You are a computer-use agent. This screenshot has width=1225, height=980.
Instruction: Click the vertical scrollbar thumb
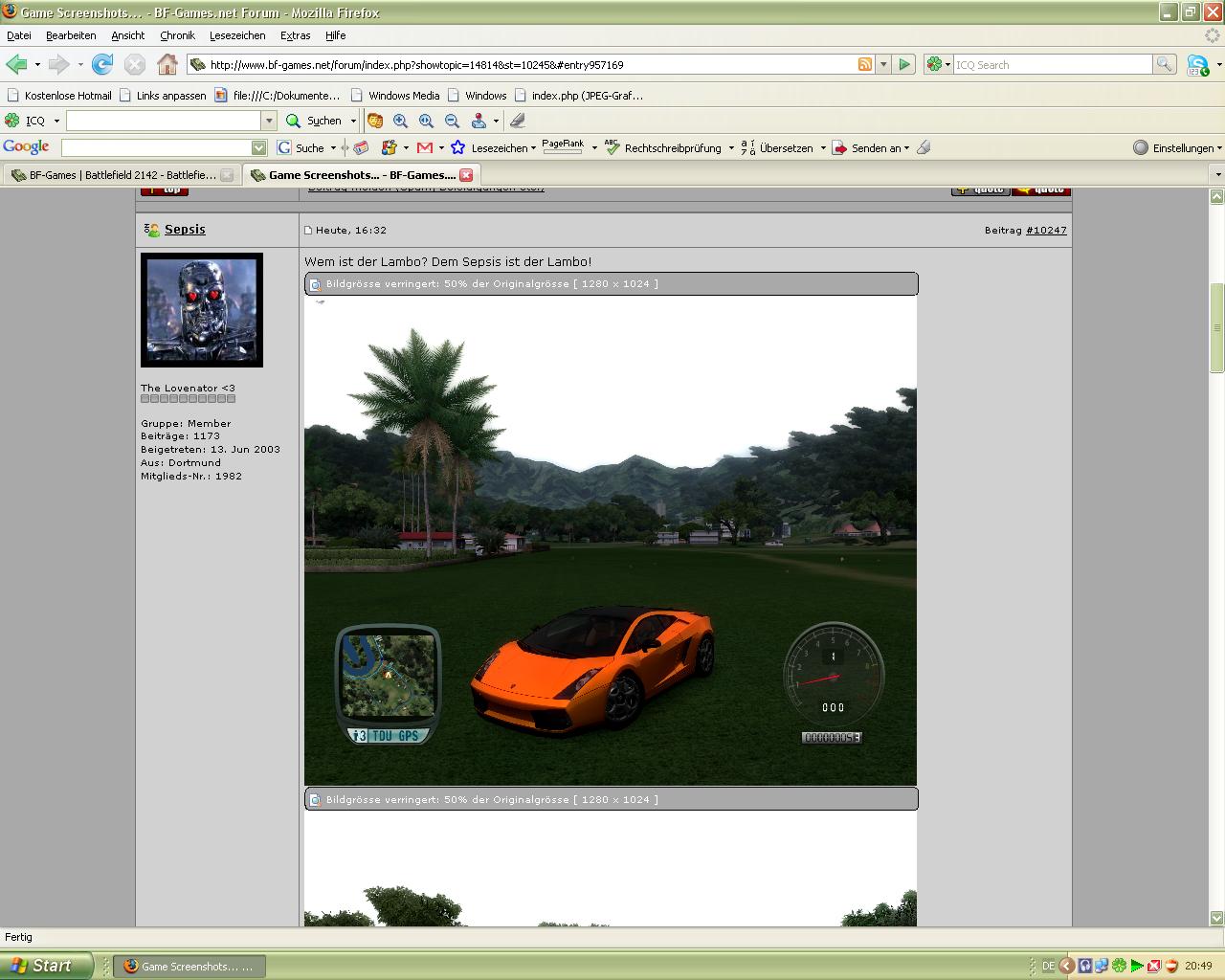pos(1217,327)
